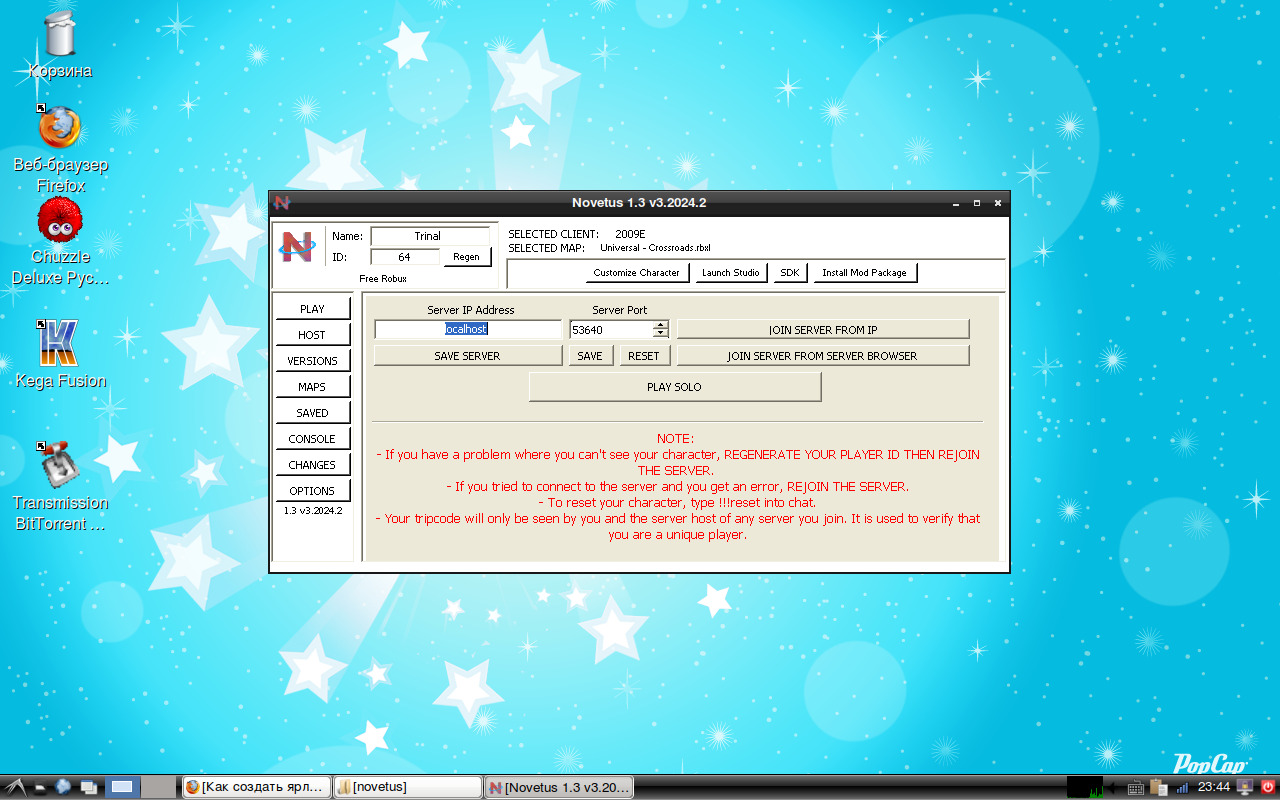This screenshot has height=800, width=1280.
Task: Switch to the PLAY tab
Action: pyautogui.click(x=313, y=309)
